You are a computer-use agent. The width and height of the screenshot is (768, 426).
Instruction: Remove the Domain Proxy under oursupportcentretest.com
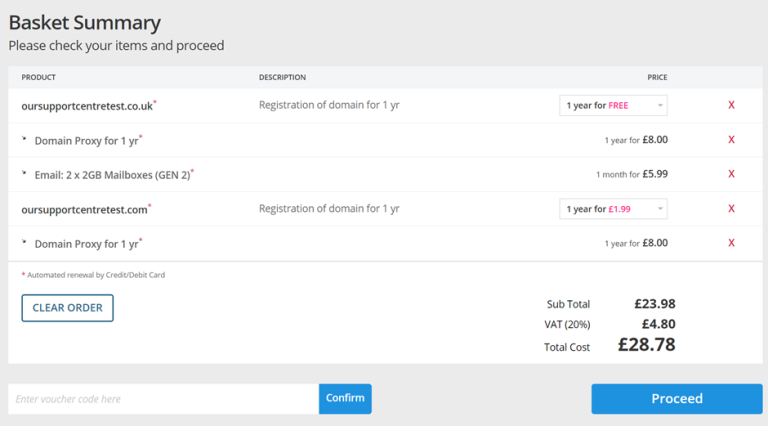tap(731, 243)
